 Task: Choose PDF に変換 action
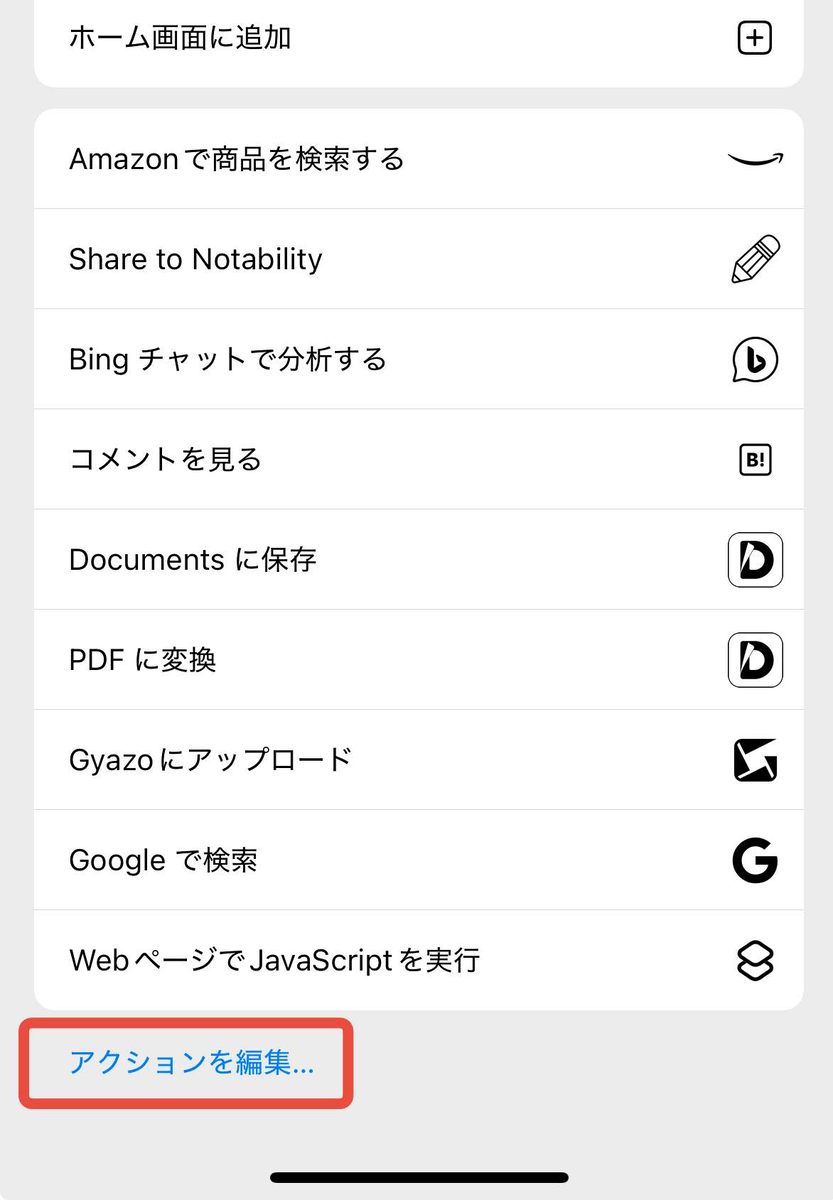143,660
